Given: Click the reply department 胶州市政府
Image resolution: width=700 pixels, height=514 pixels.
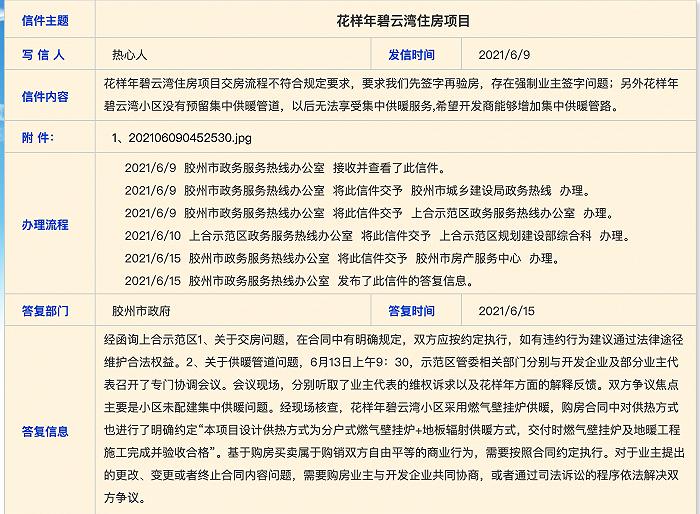Looking at the screenshot, I should [141, 311].
